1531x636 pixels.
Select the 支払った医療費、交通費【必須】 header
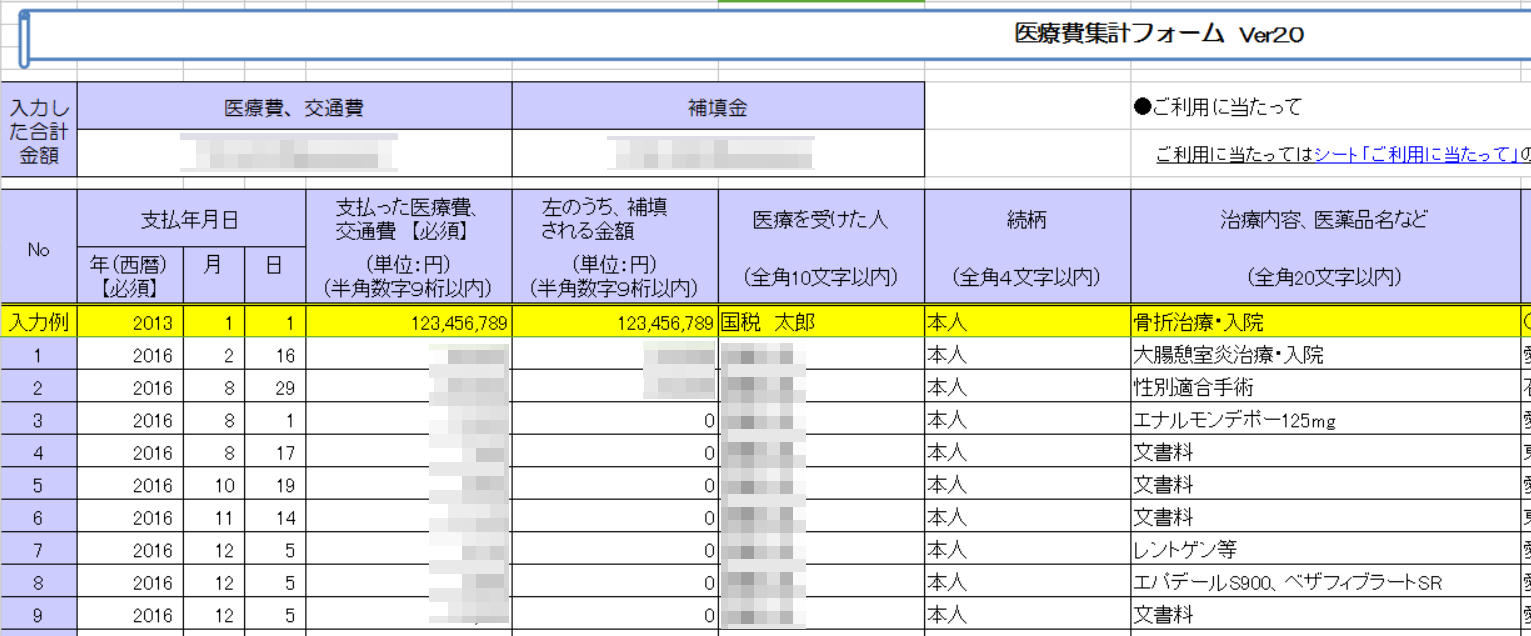[x=409, y=247]
